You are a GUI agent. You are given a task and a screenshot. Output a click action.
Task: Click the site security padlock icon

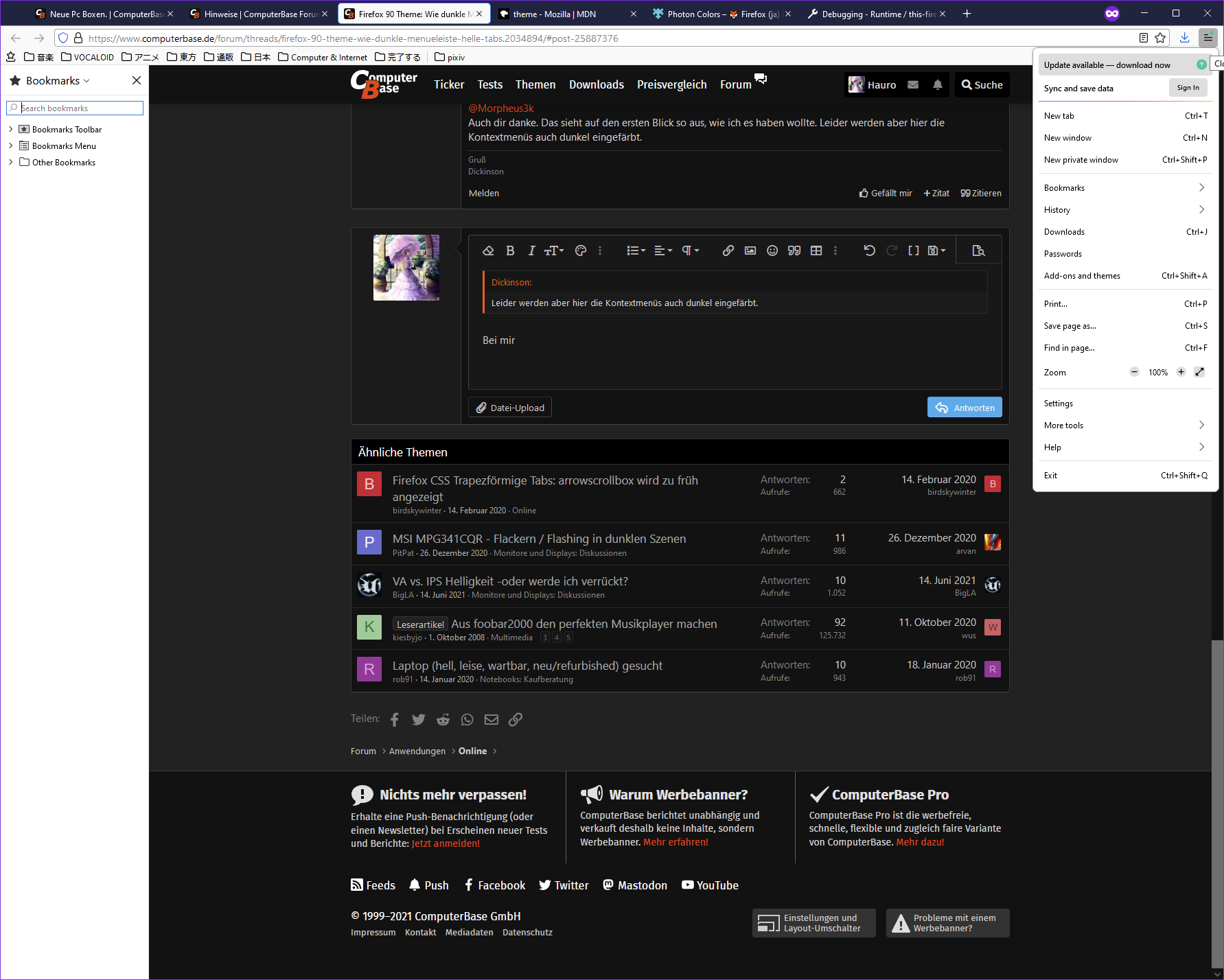tap(78, 38)
